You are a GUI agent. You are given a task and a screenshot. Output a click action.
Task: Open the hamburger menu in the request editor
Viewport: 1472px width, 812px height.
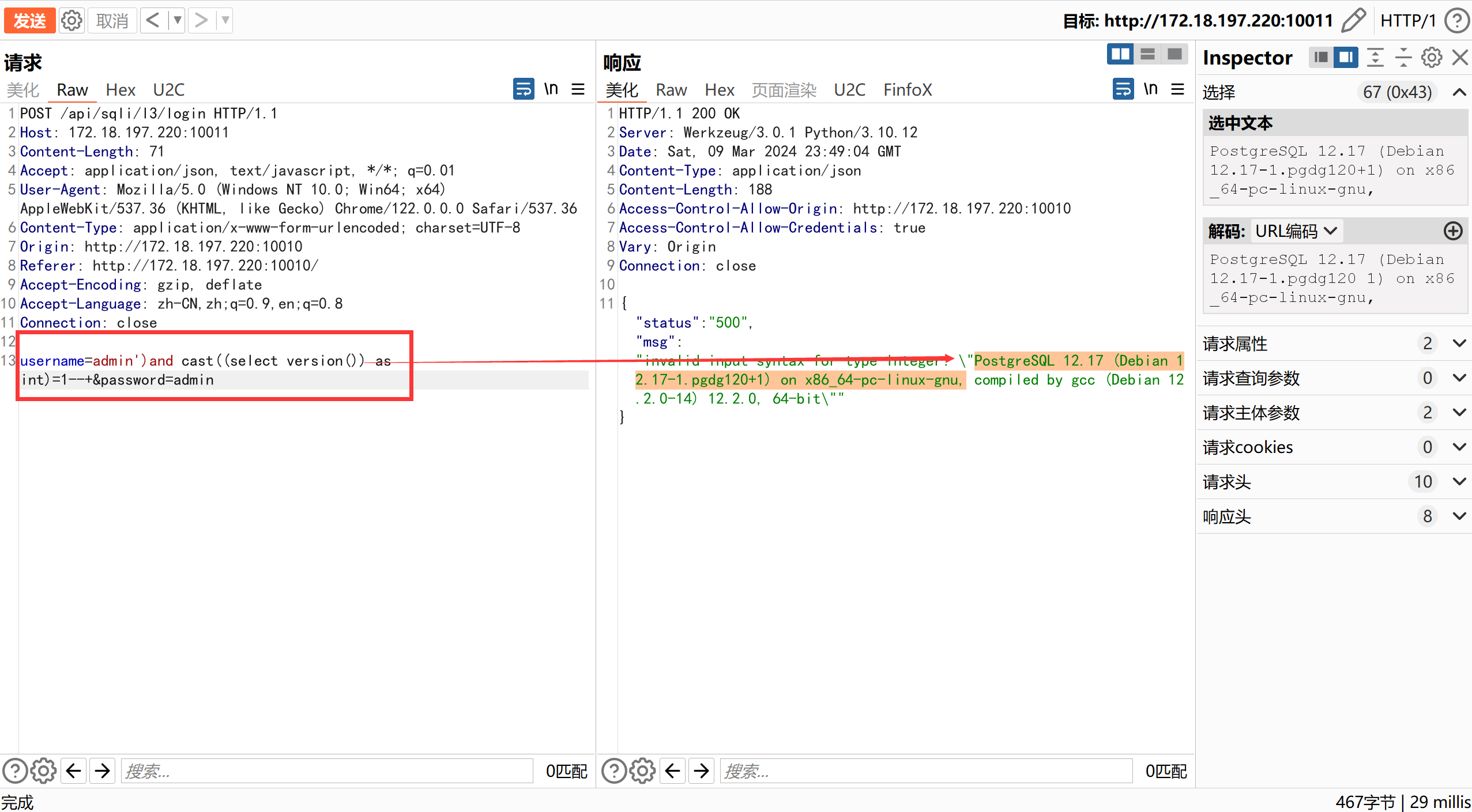577,89
